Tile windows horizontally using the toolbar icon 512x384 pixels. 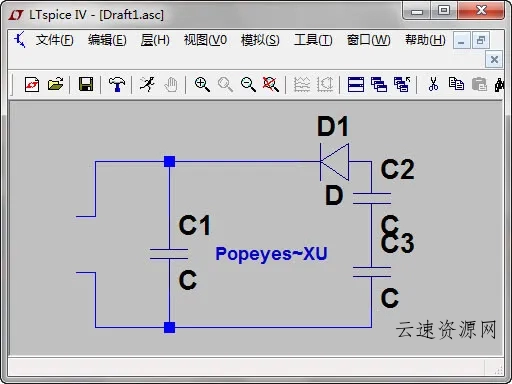coord(356,84)
